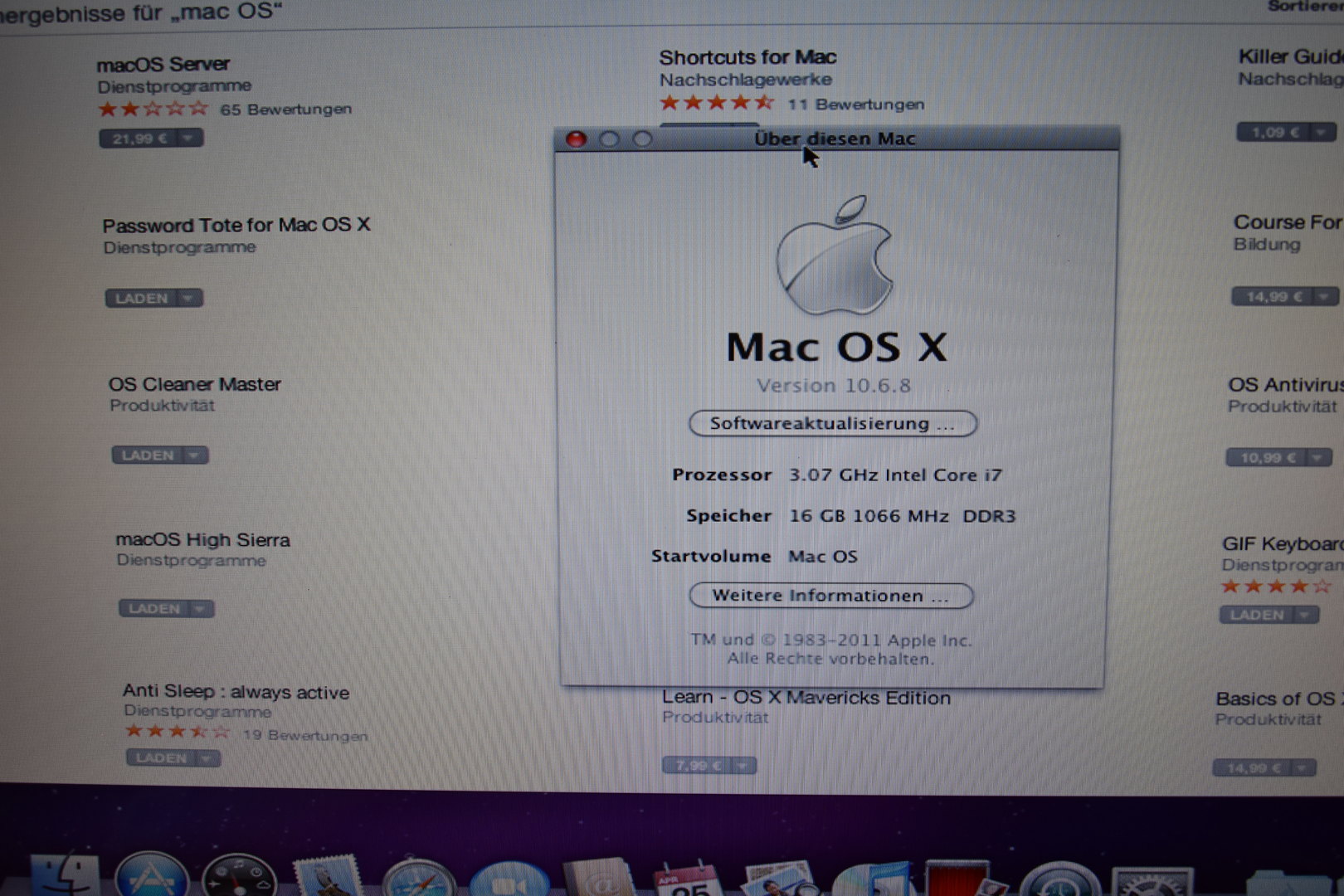Viewport: 1344px width, 896px height.
Task: Zoom the Über diesen Mac window
Action: click(642, 139)
